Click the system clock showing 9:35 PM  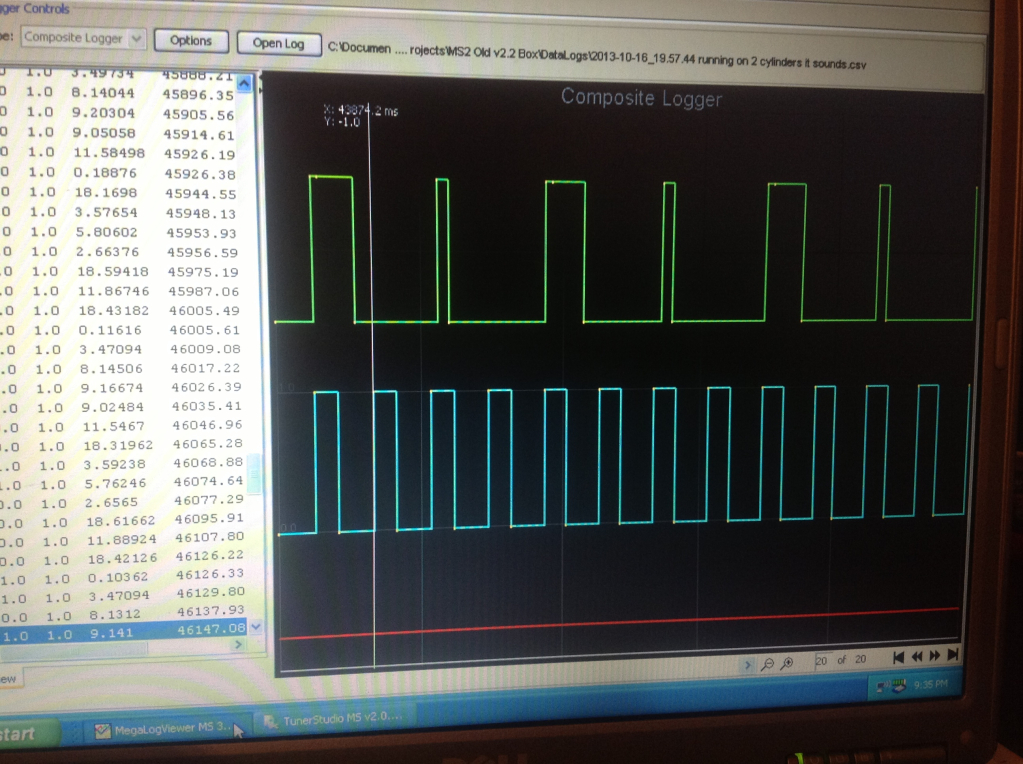tap(933, 686)
